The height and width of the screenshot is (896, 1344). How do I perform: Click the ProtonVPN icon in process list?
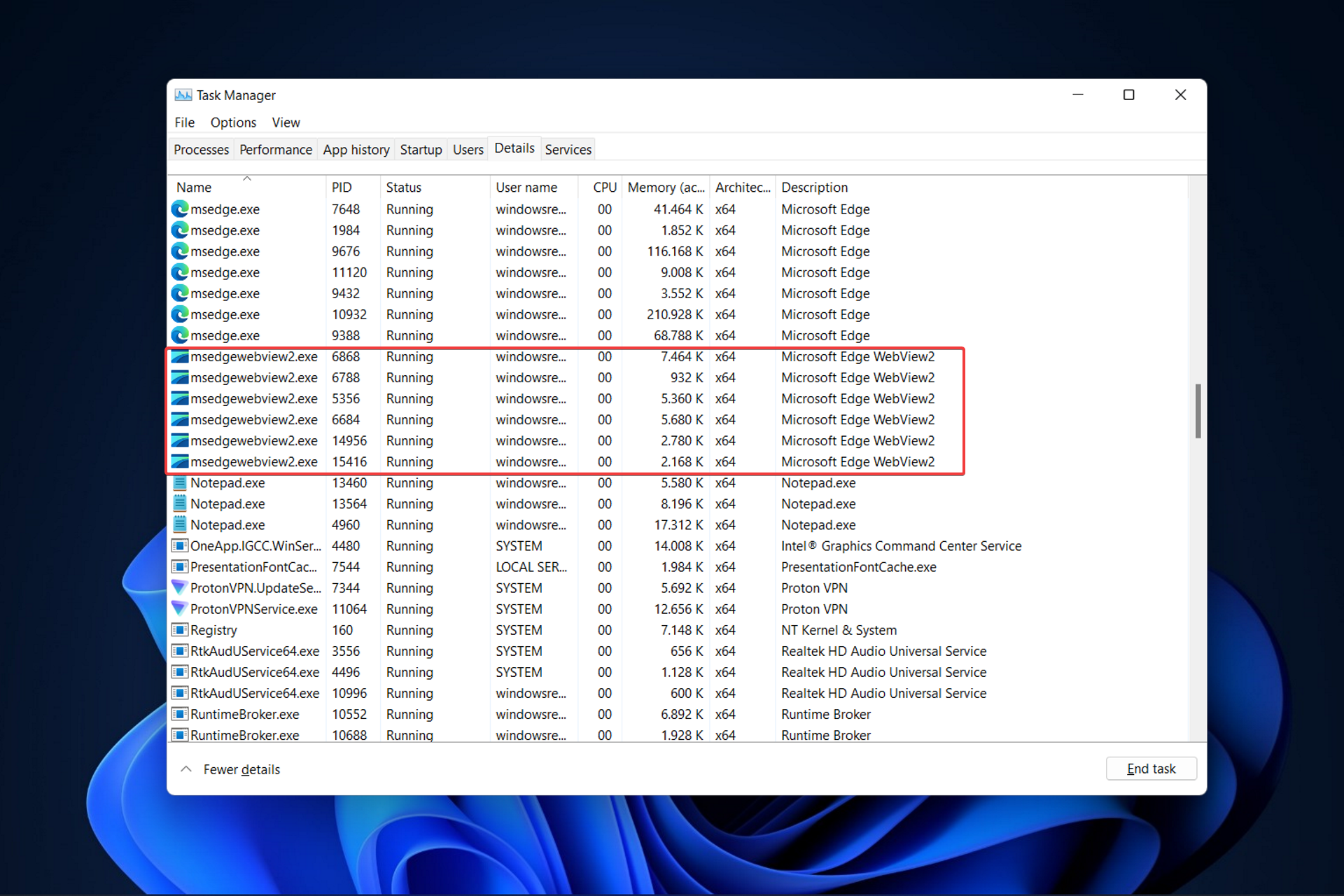[184, 589]
